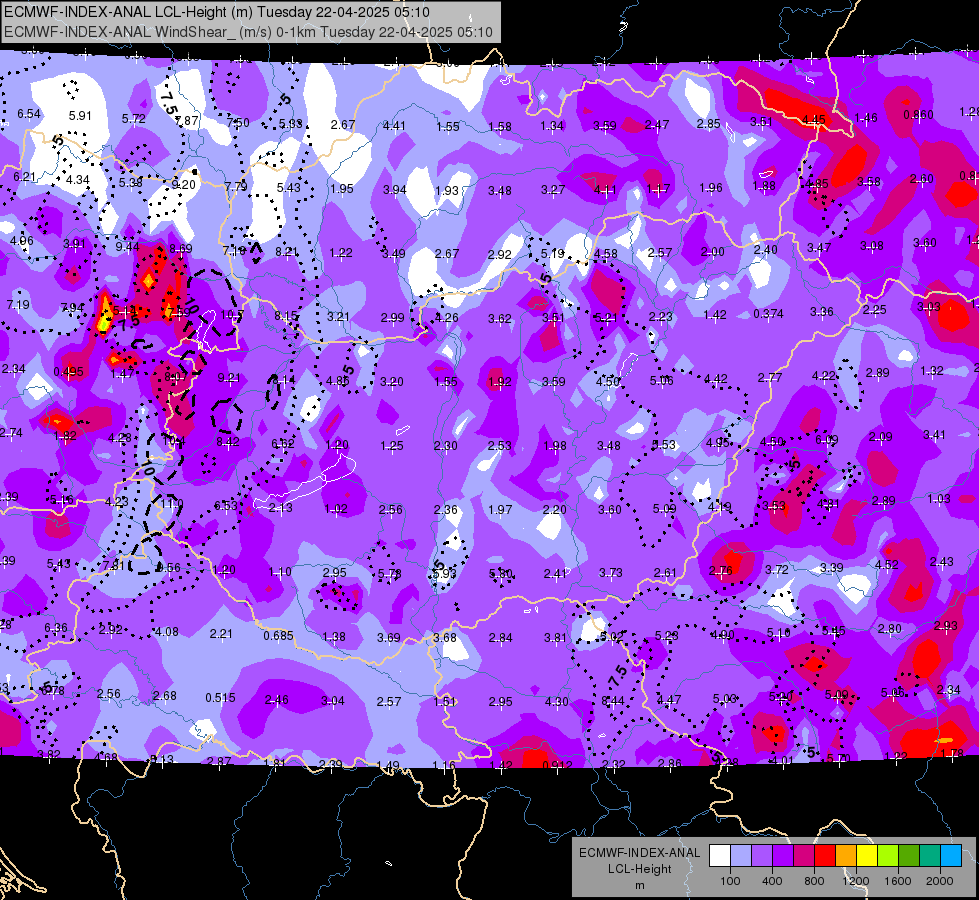This screenshot has height=900, width=979.
Task: Click the wind shear value '2.13'
Action: click(280, 508)
